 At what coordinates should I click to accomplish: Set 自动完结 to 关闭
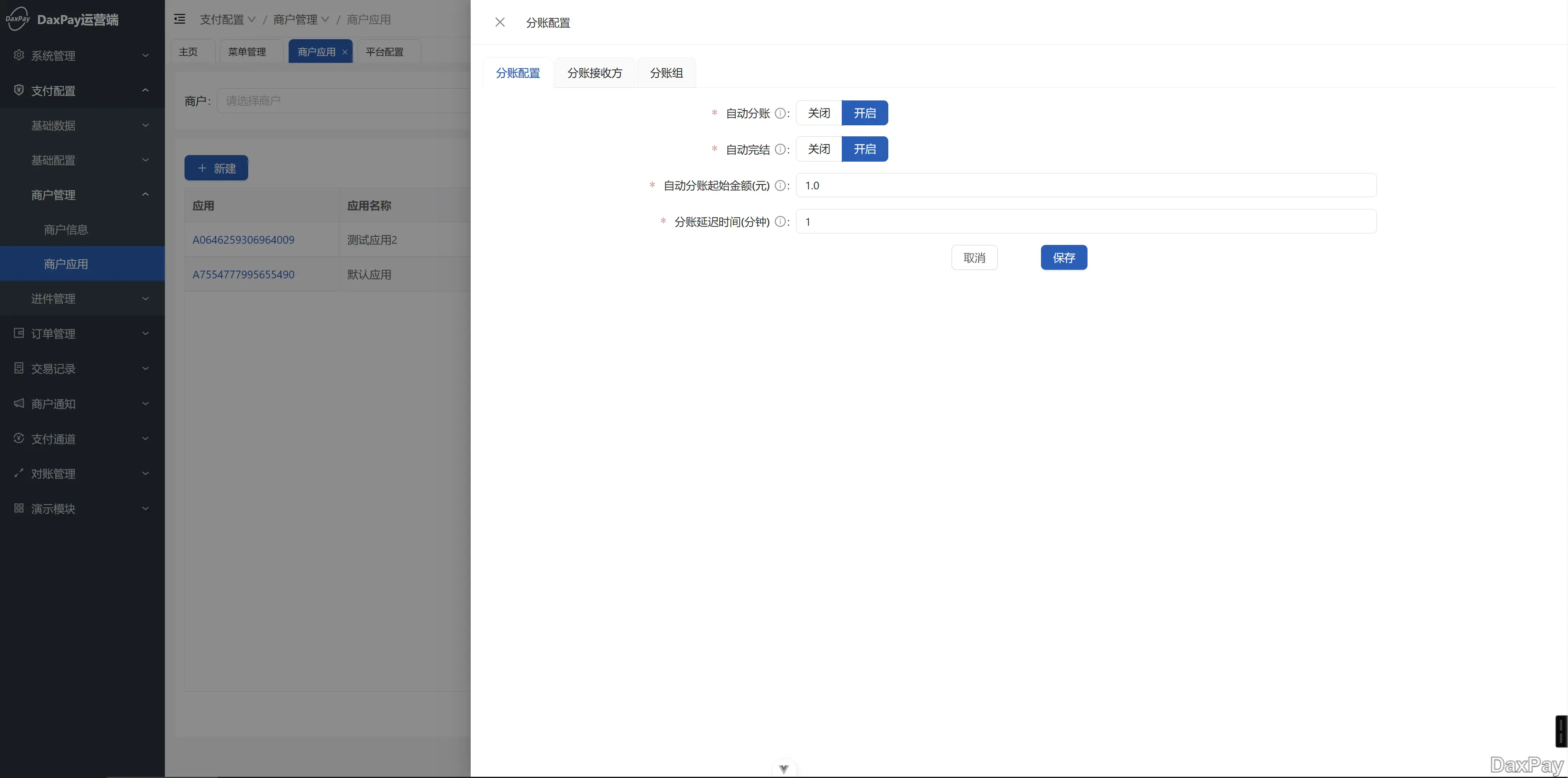818,149
